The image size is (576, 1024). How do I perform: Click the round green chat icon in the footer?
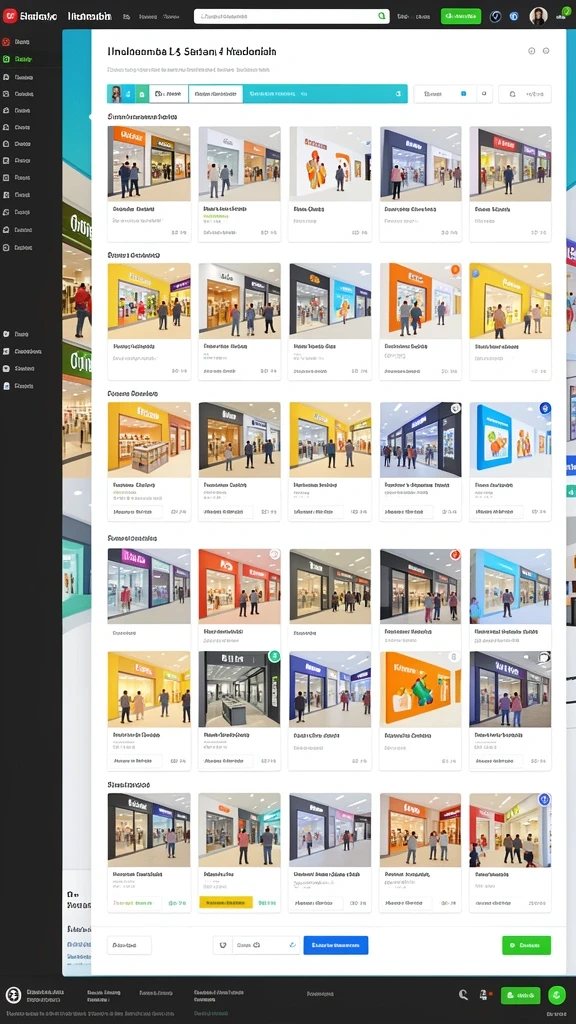pos(556,995)
